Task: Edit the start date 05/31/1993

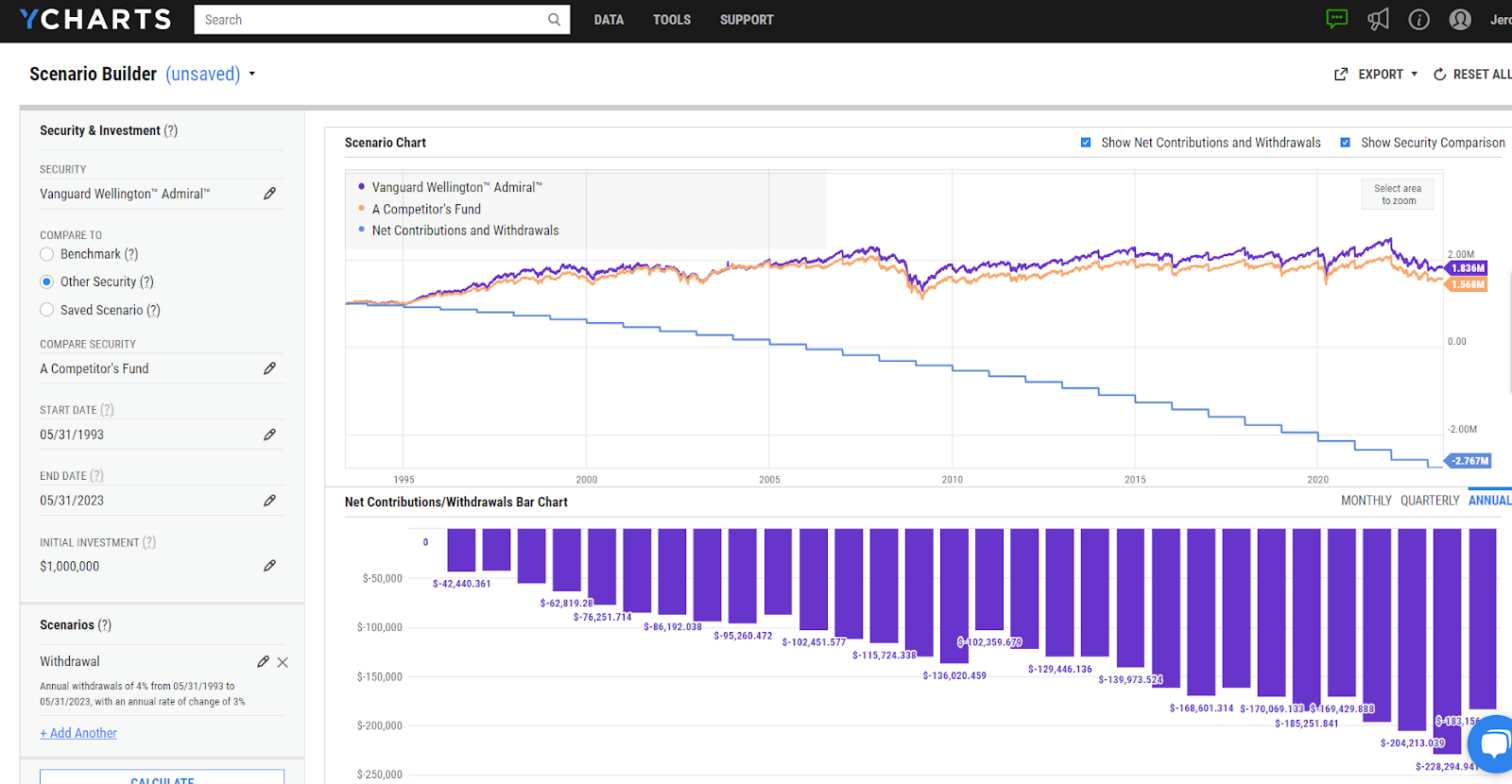Action: (269, 435)
